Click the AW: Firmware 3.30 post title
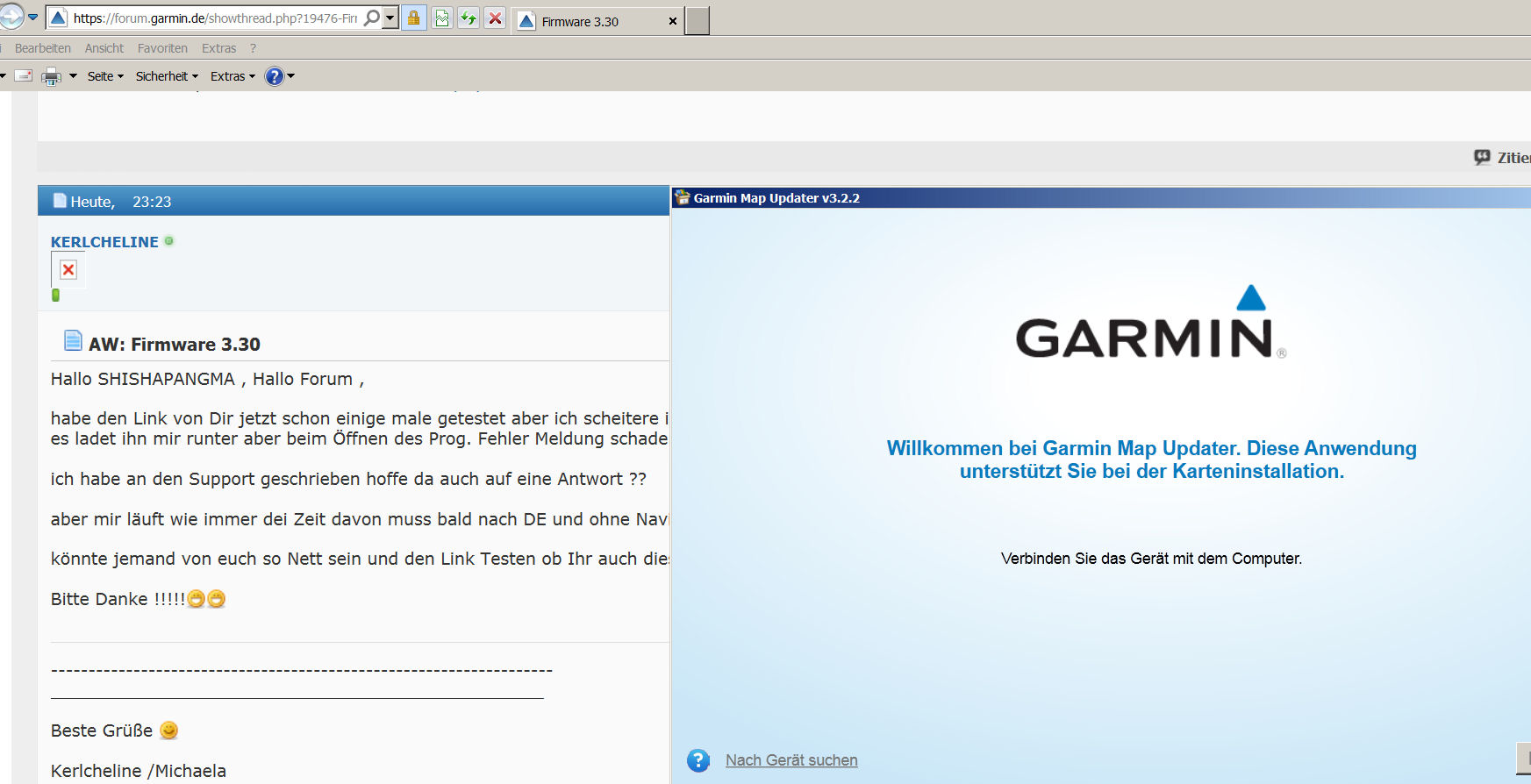This screenshot has height=784, width=1531. 175,345
